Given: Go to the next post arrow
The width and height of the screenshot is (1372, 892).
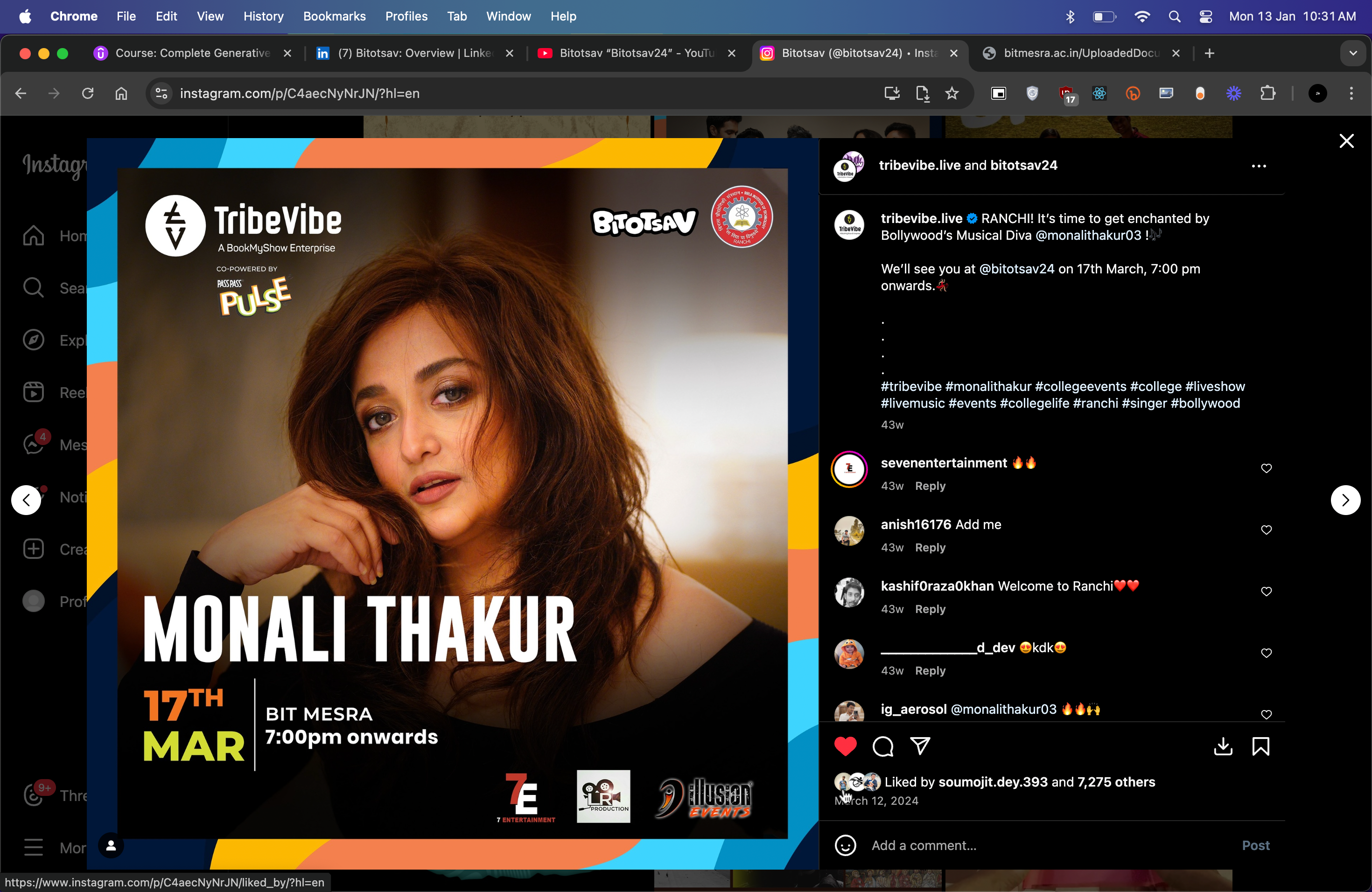Looking at the screenshot, I should 1345,500.
